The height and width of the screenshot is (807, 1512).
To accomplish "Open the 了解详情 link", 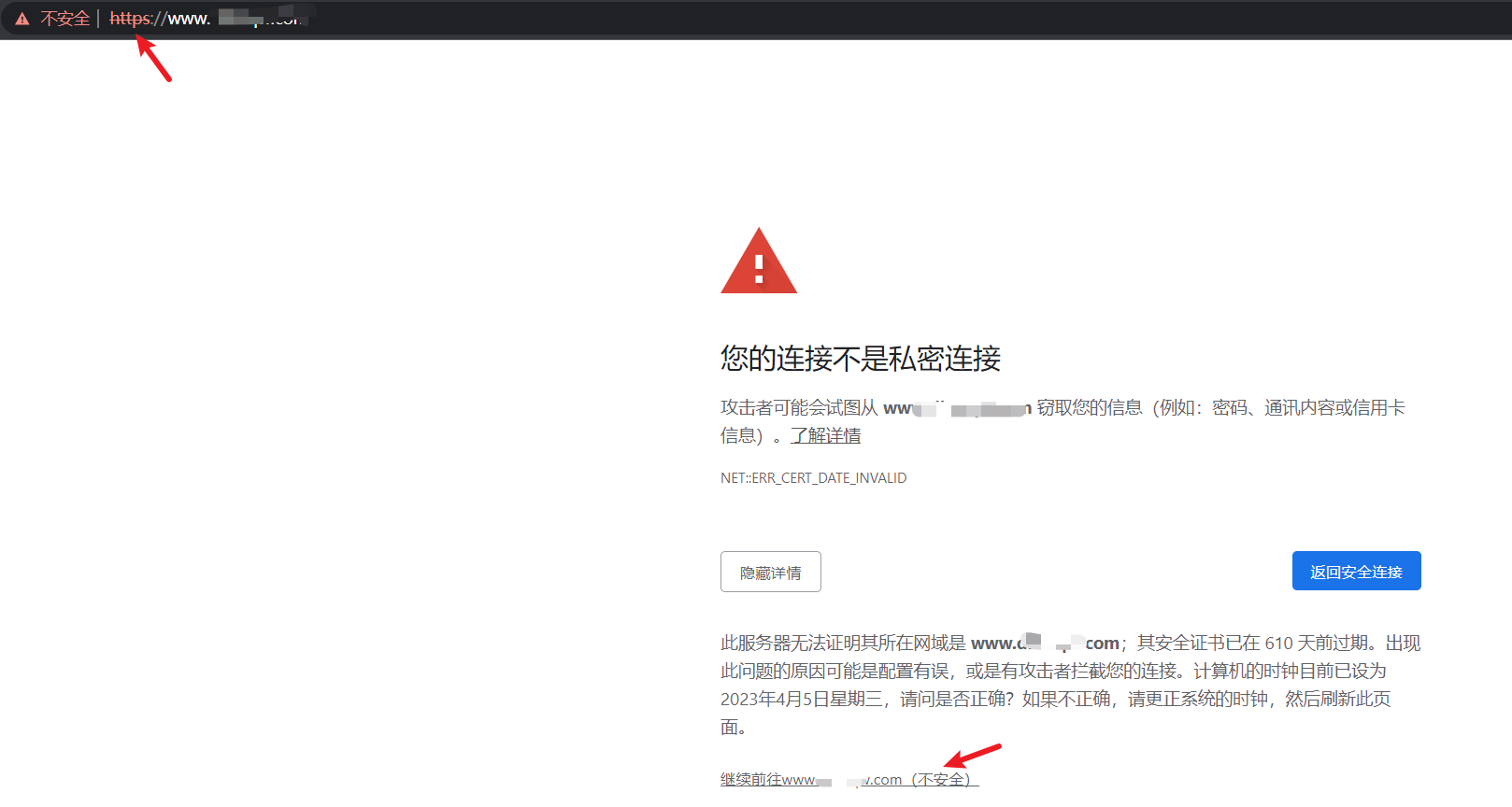I will pyautogui.click(x=825, y=436).
